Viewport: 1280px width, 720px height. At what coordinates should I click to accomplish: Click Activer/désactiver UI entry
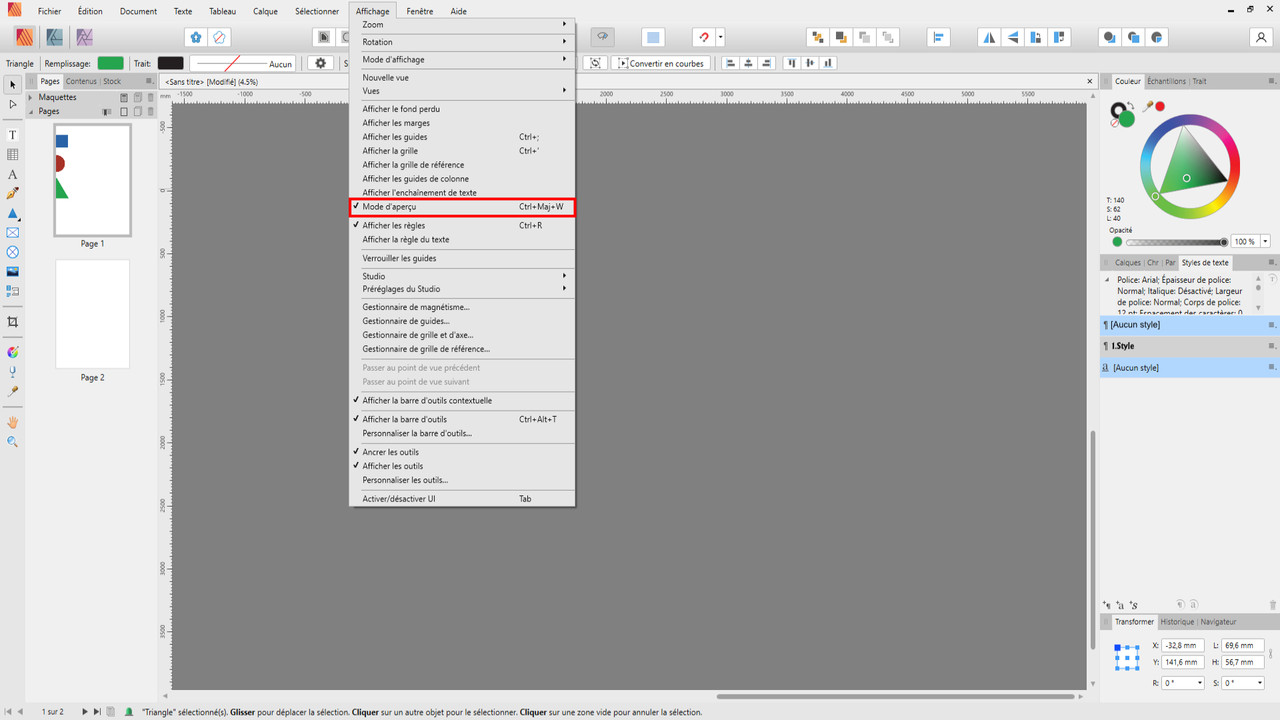462,499
